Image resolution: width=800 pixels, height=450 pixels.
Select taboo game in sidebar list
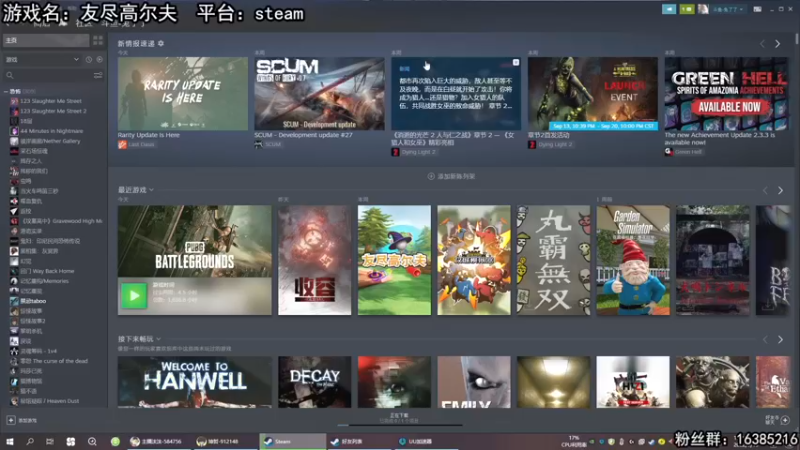coord(33,301)
